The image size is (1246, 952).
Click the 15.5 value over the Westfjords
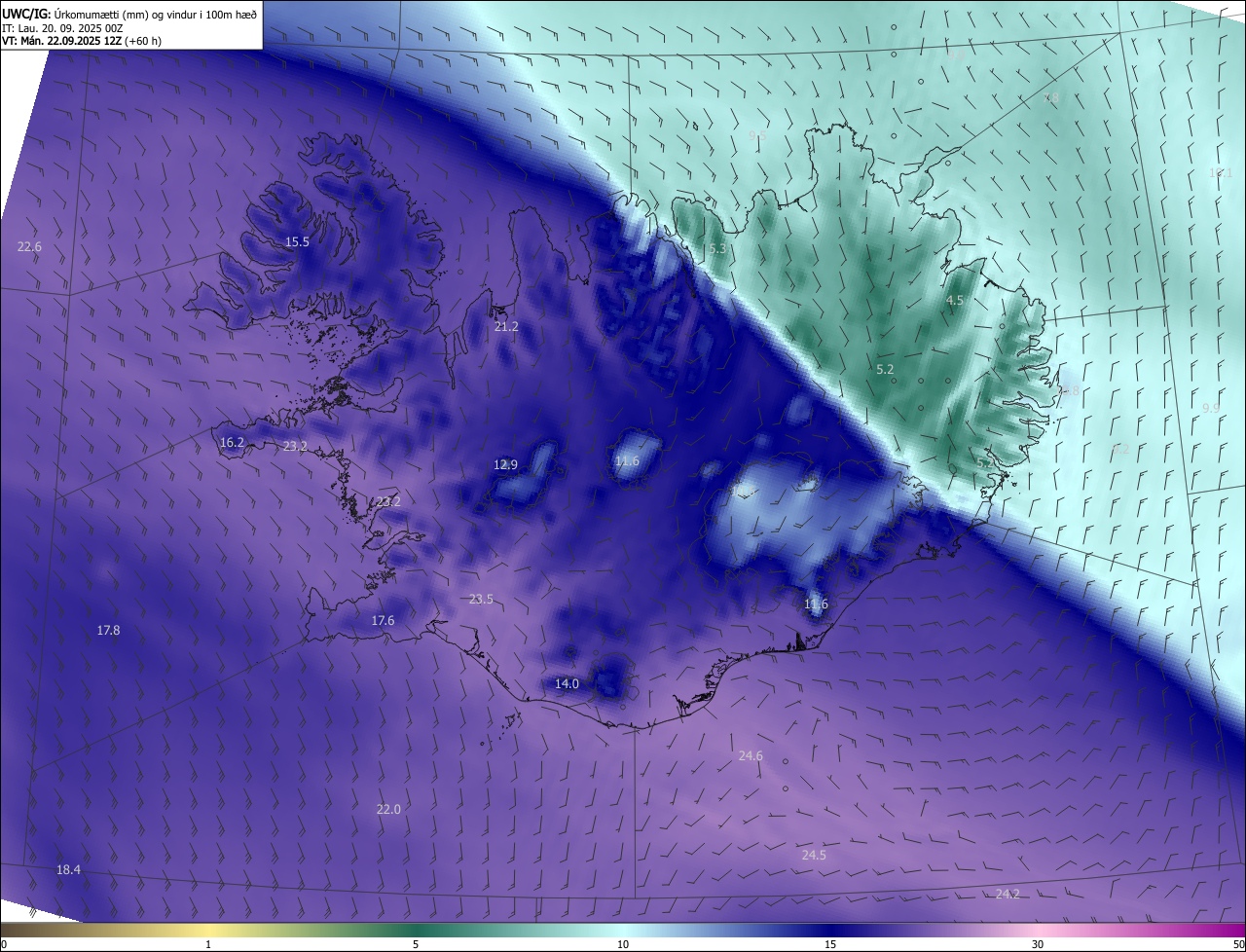coord(297,242)
